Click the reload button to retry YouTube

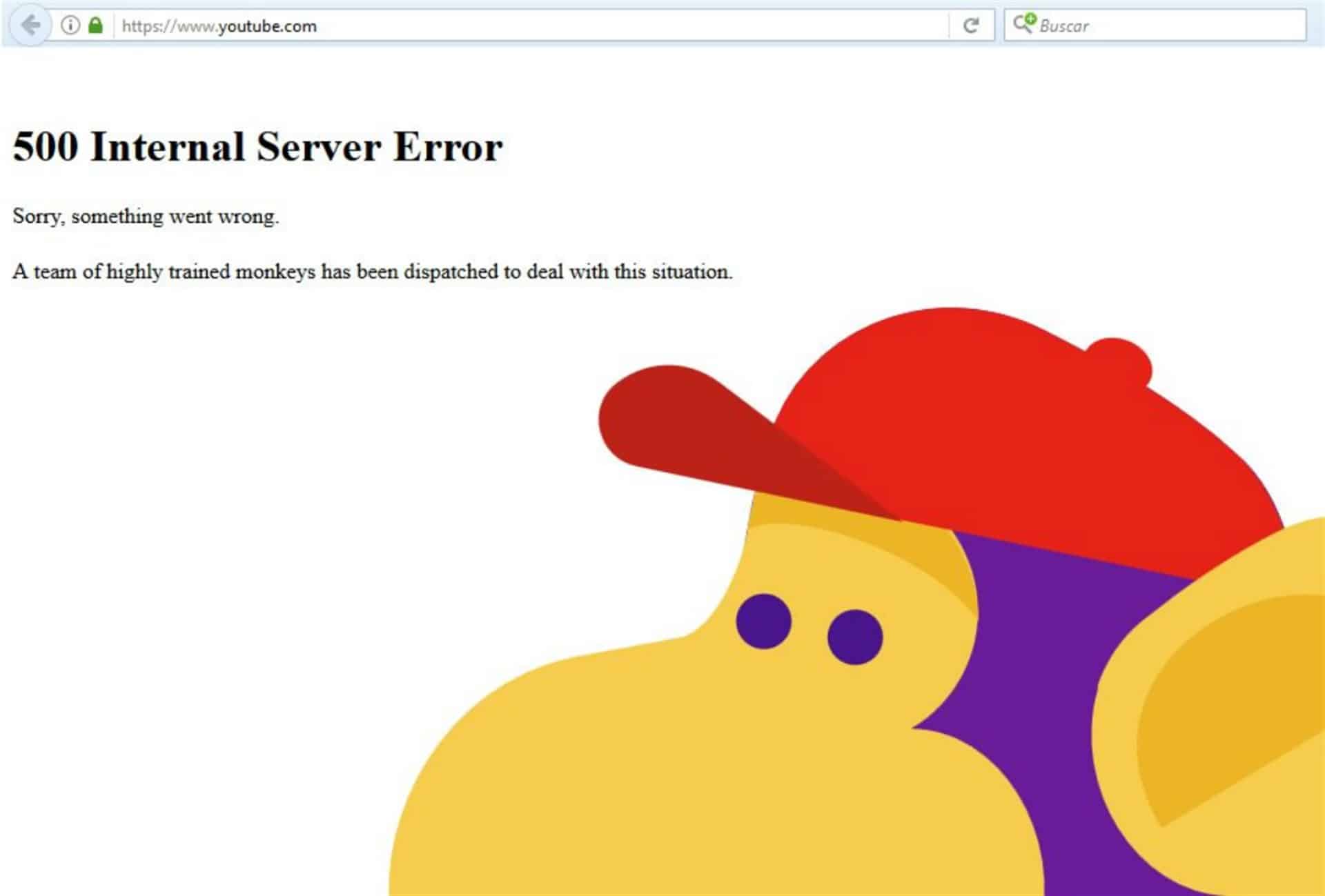[972, 26]
